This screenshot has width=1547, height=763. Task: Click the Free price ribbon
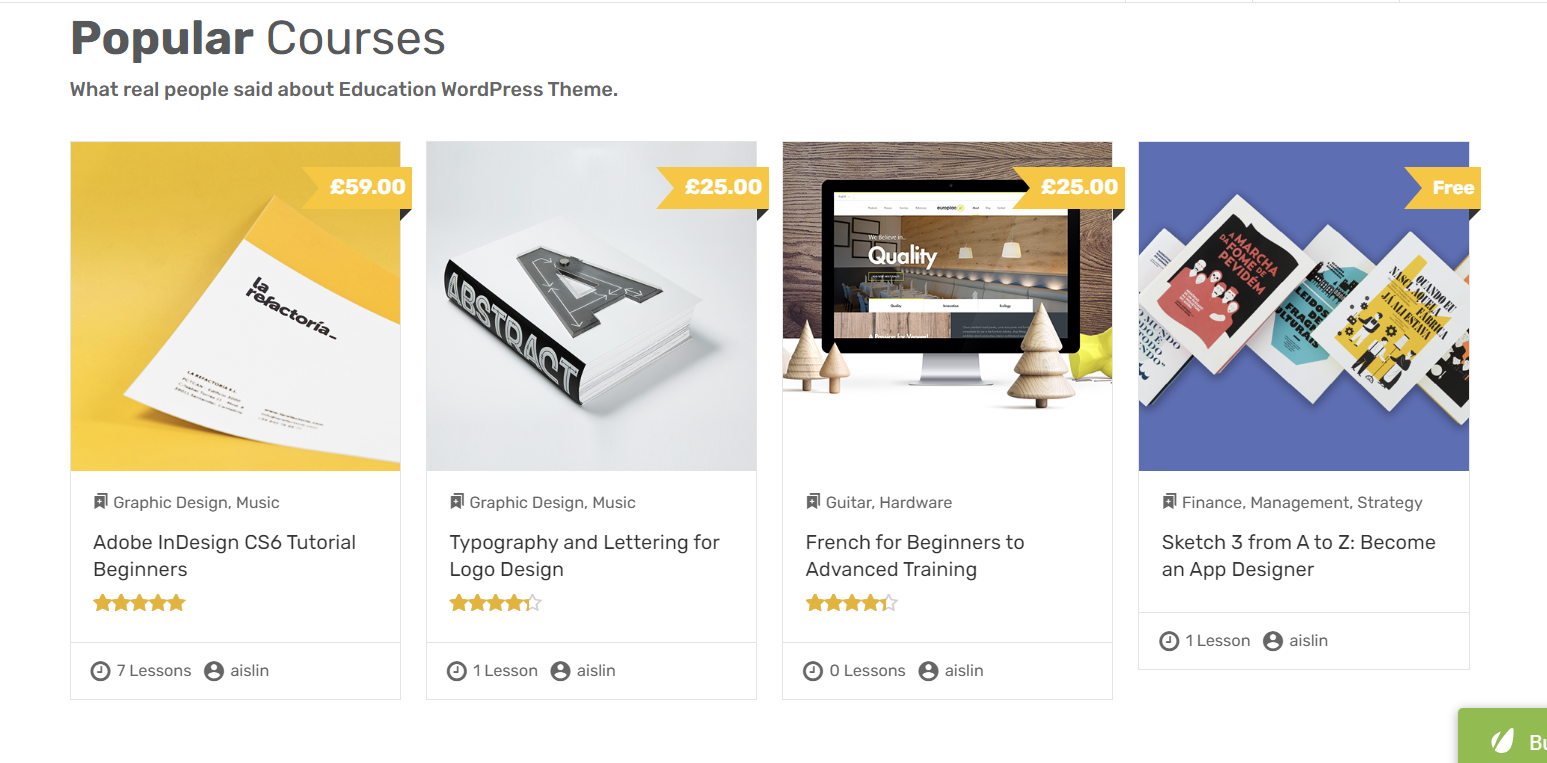coord(1443,188)
